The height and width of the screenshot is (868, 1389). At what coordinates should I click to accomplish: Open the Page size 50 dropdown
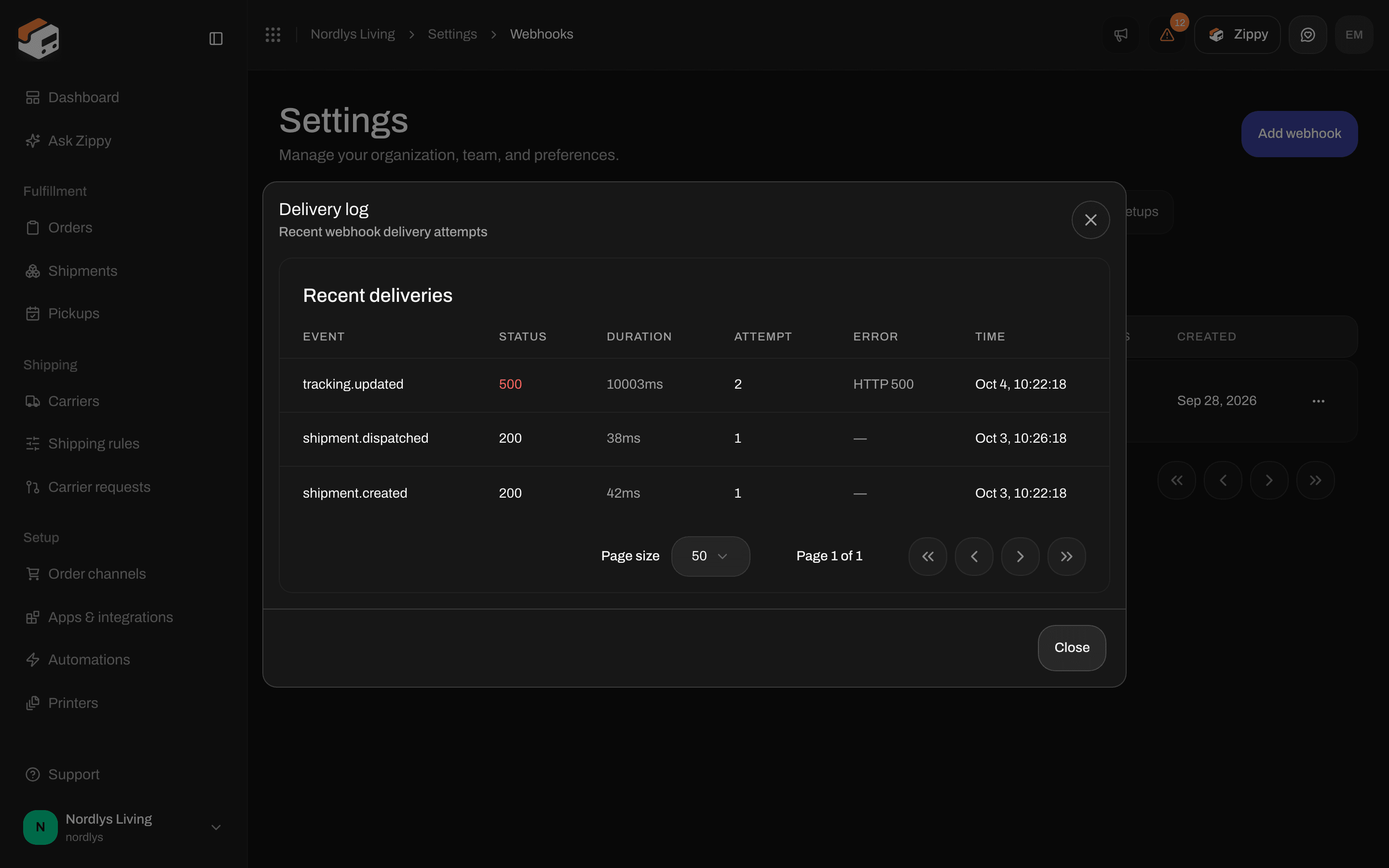(710, 556)
